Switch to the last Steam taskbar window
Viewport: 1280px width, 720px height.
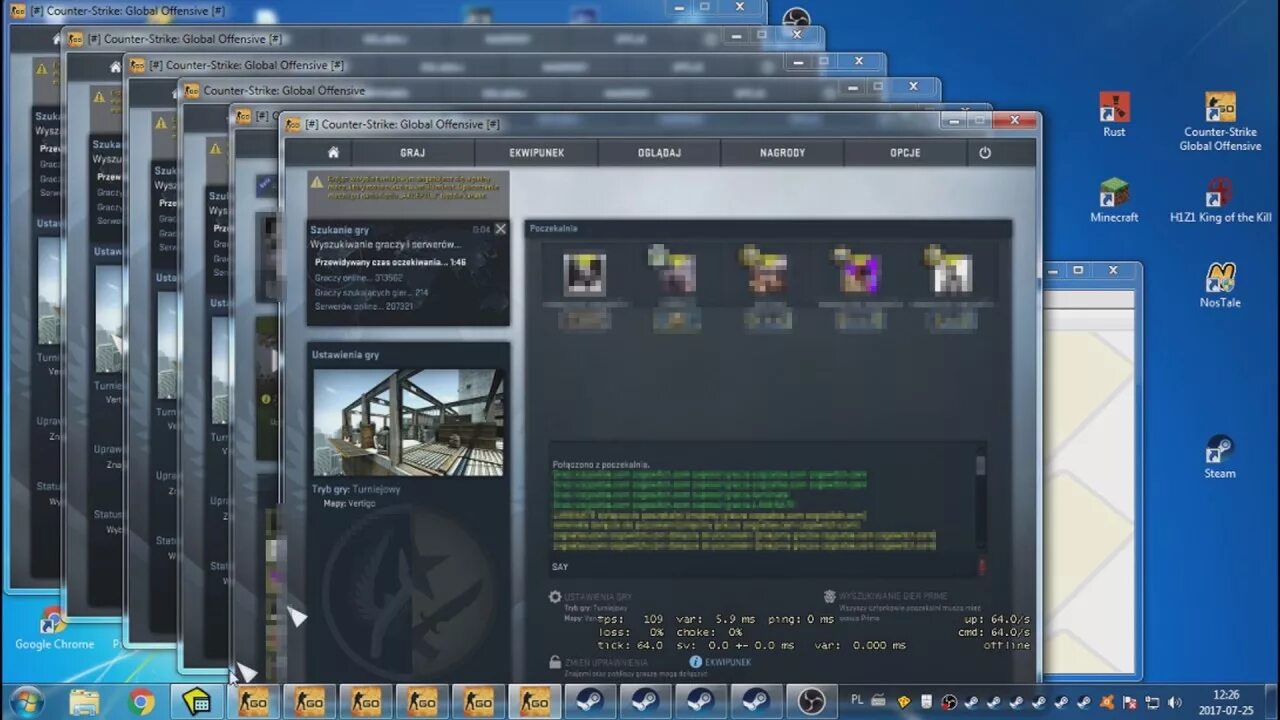click(756, 702)
